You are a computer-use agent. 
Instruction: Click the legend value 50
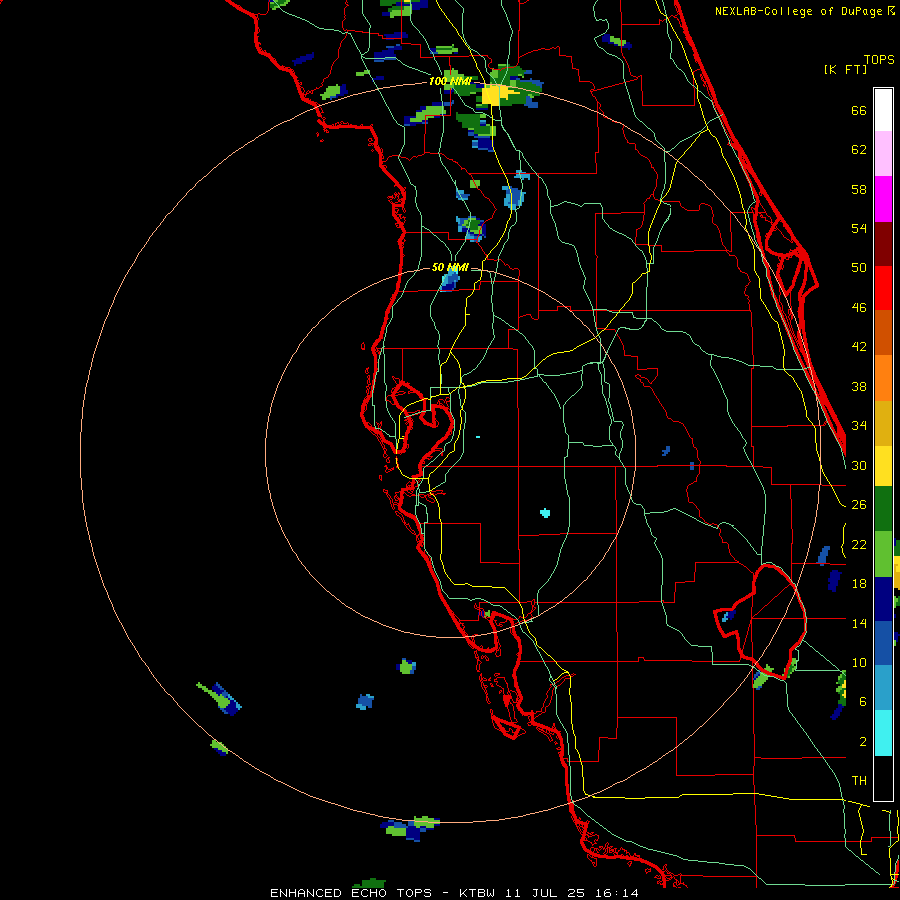[859, 268]
